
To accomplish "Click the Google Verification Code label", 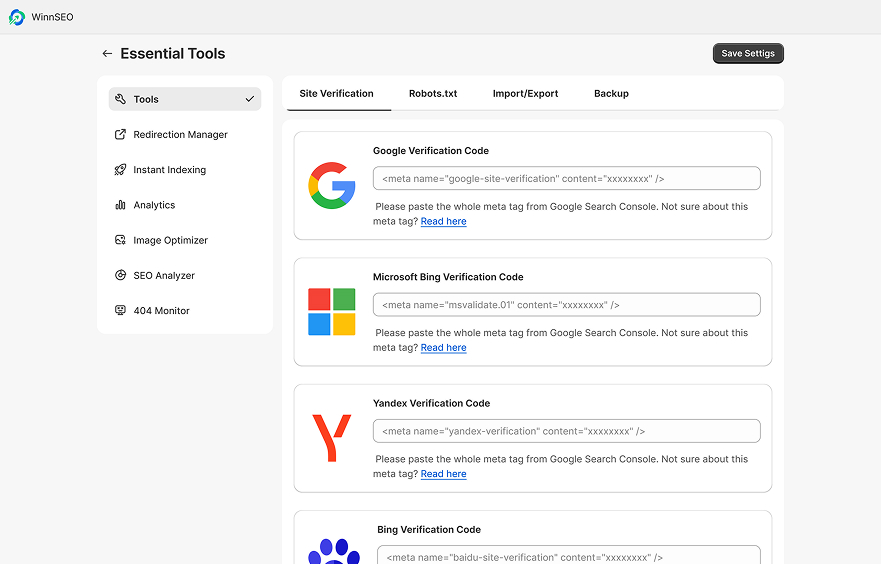I will [x=431, y=151].
